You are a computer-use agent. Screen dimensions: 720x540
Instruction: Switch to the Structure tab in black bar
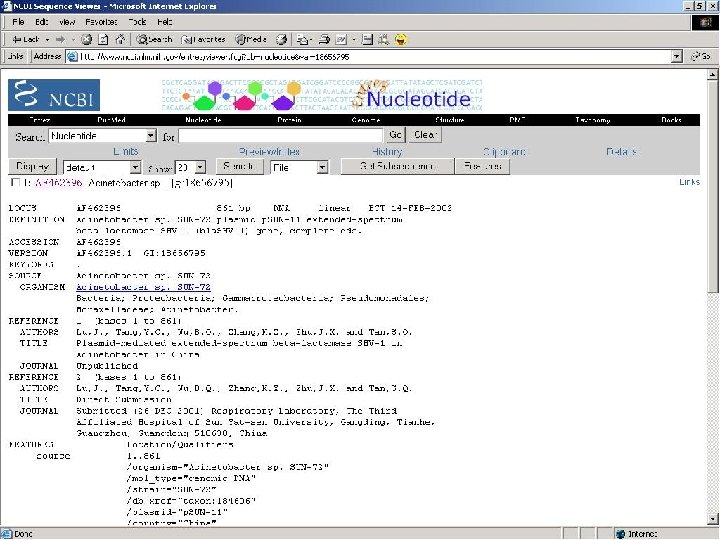click(450, 120)
